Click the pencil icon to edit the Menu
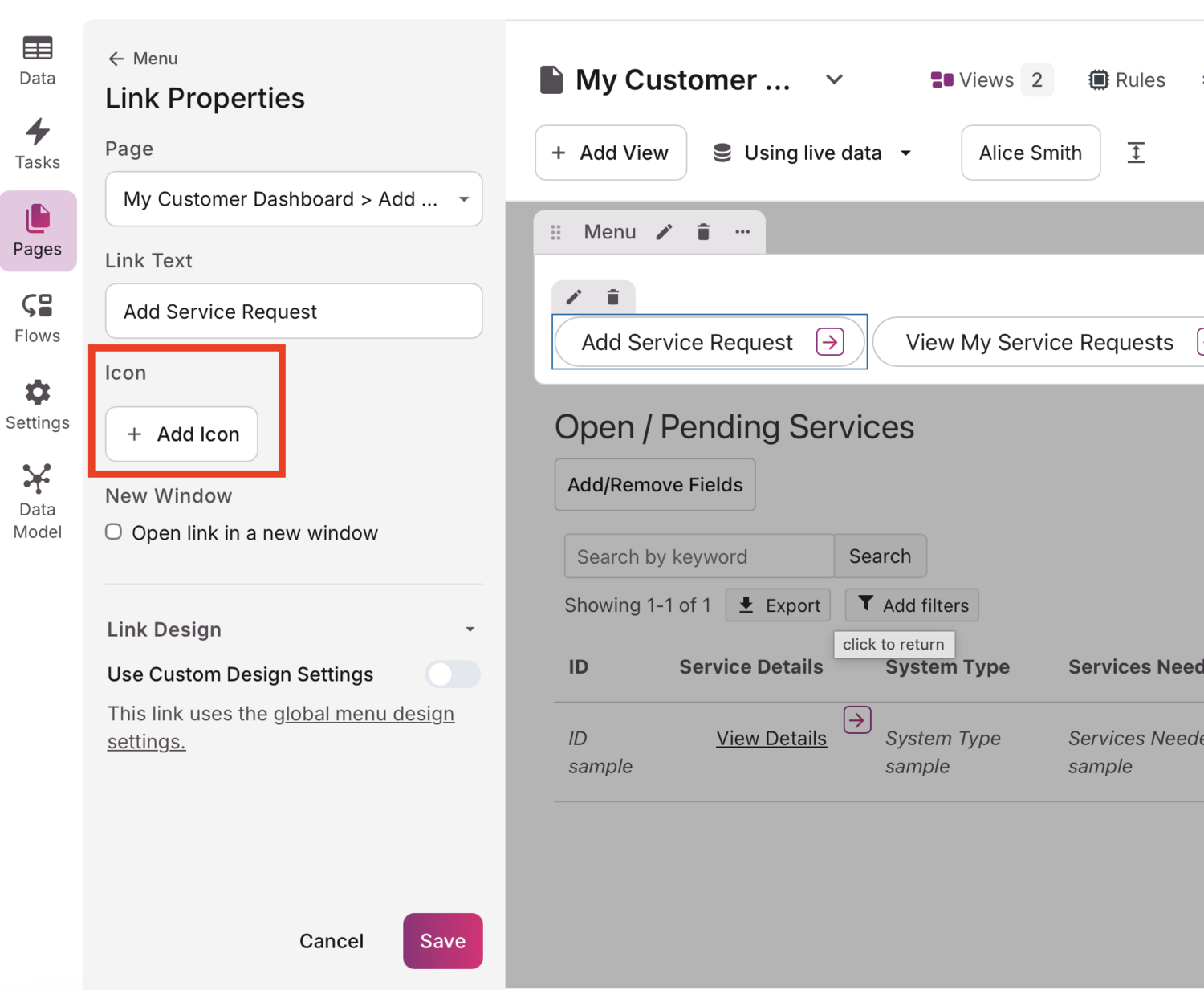Image resolution: width=1204 pixels, height=990 pixels. pos(664,232)
